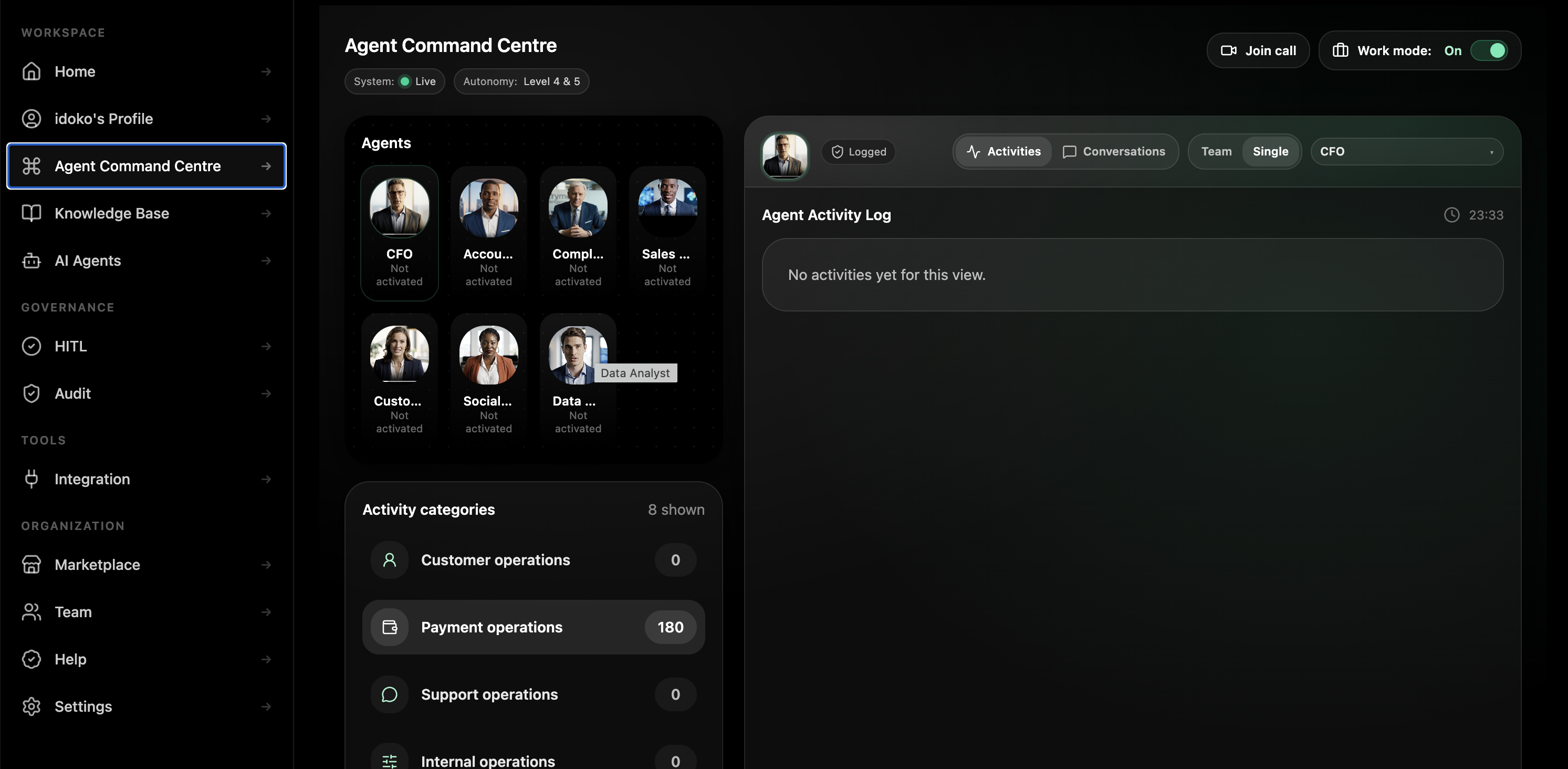Switch to the Conversations tab
Viewport: 1568px width, 769px height.
(1114, 152)
